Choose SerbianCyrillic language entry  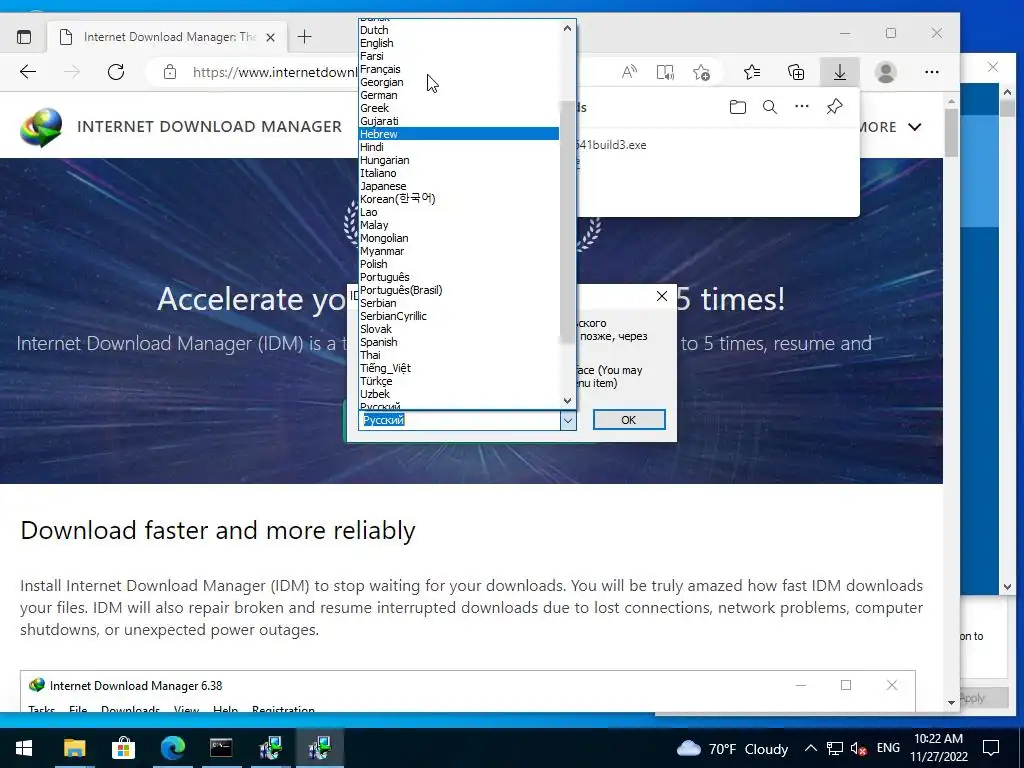[x=459, y=316]
